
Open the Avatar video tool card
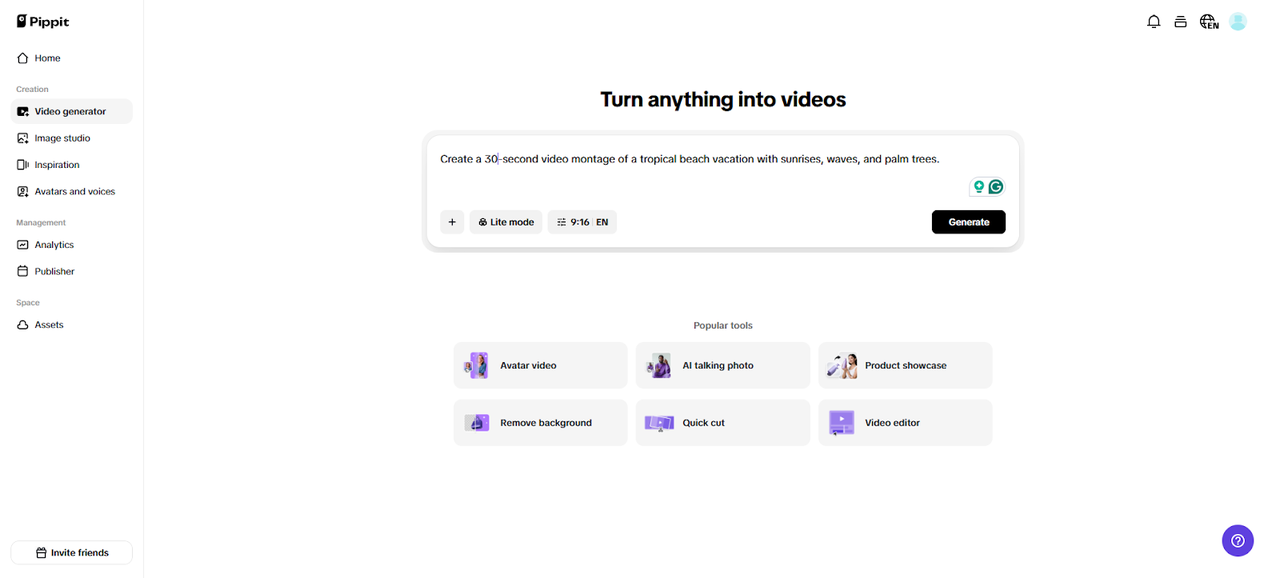pos(540,365)
